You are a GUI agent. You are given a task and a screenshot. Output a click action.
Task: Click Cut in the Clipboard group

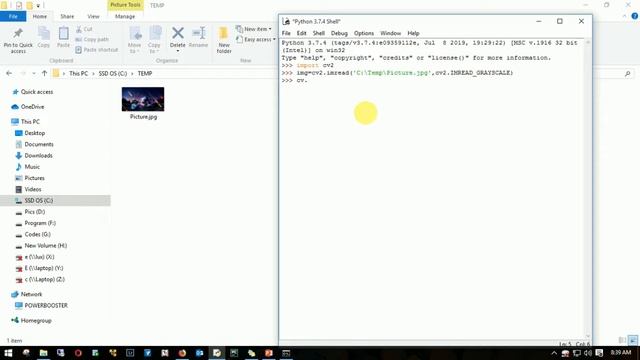[x=84, y=29]
